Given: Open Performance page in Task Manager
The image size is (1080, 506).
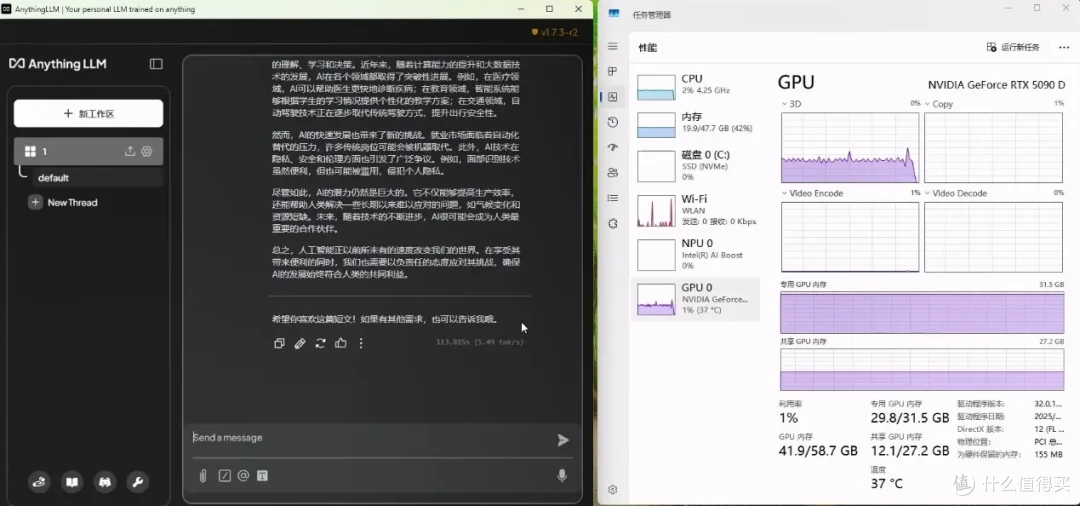Looking at the screenshot, I should click(x=612, y=97).
